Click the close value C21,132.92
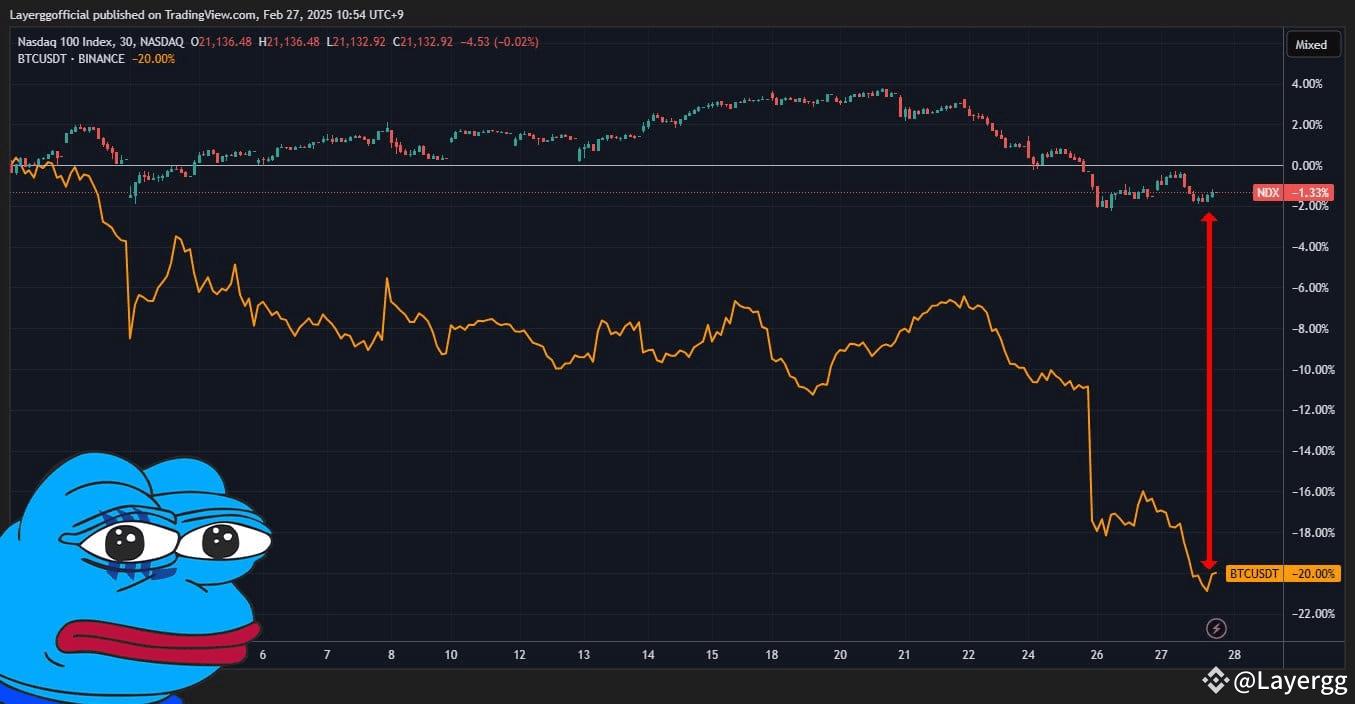The height and width of the screenshot is (704, 1355). (x=422, y=43)
